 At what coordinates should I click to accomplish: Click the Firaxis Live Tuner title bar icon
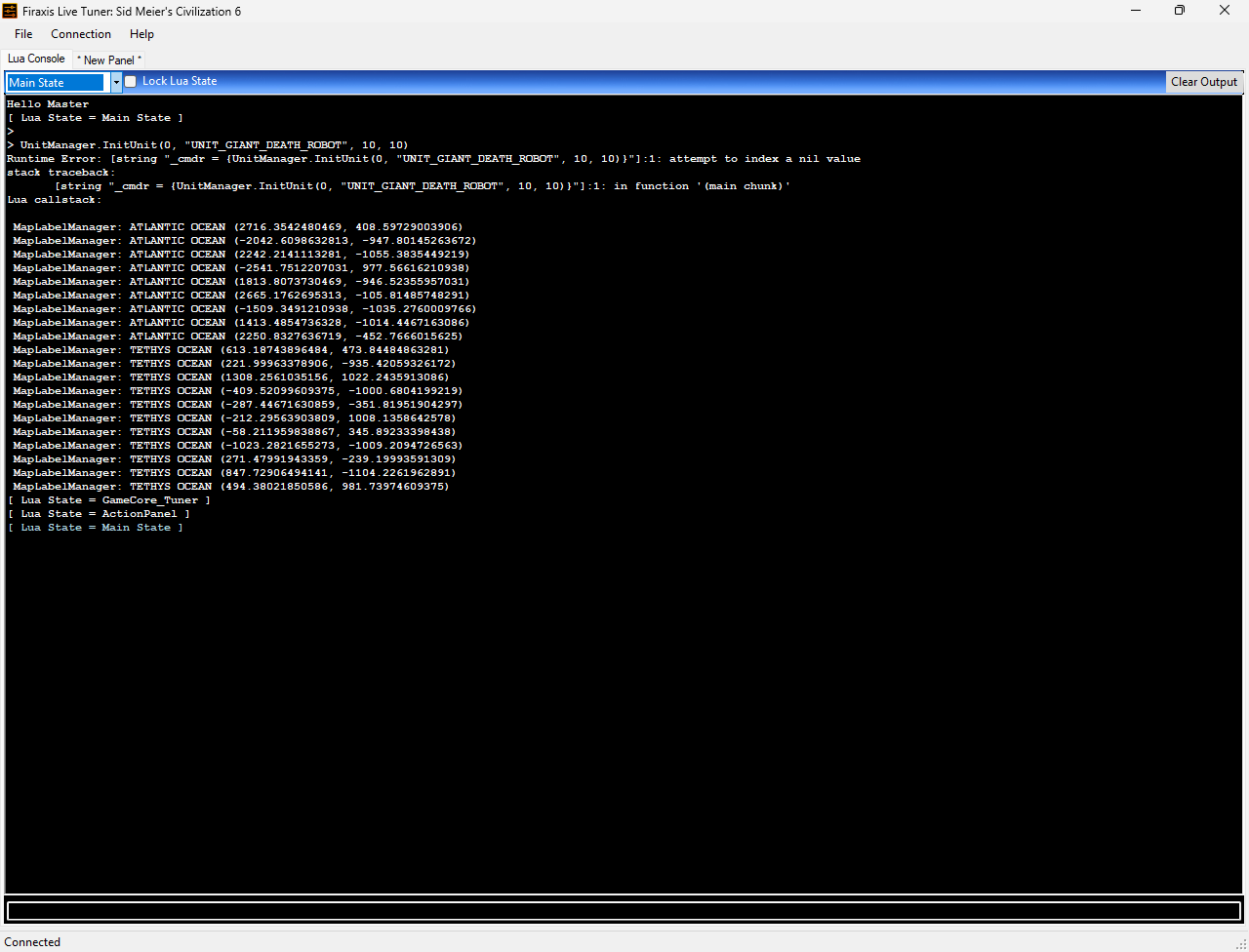[x=10, y=11]
